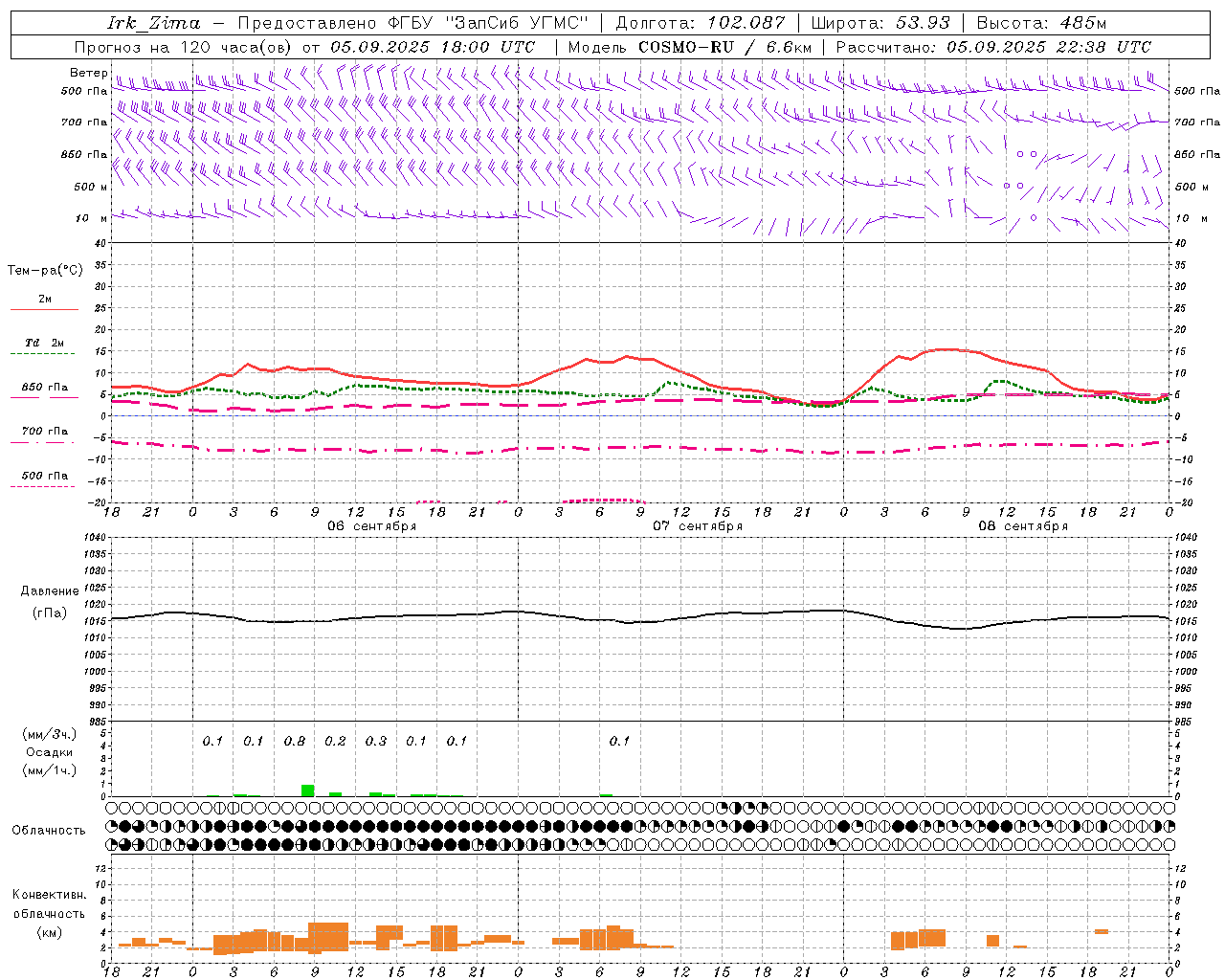Click the 2м temperature legend entry
Viewport: 1225px width, 980px height.
[45, 300]
